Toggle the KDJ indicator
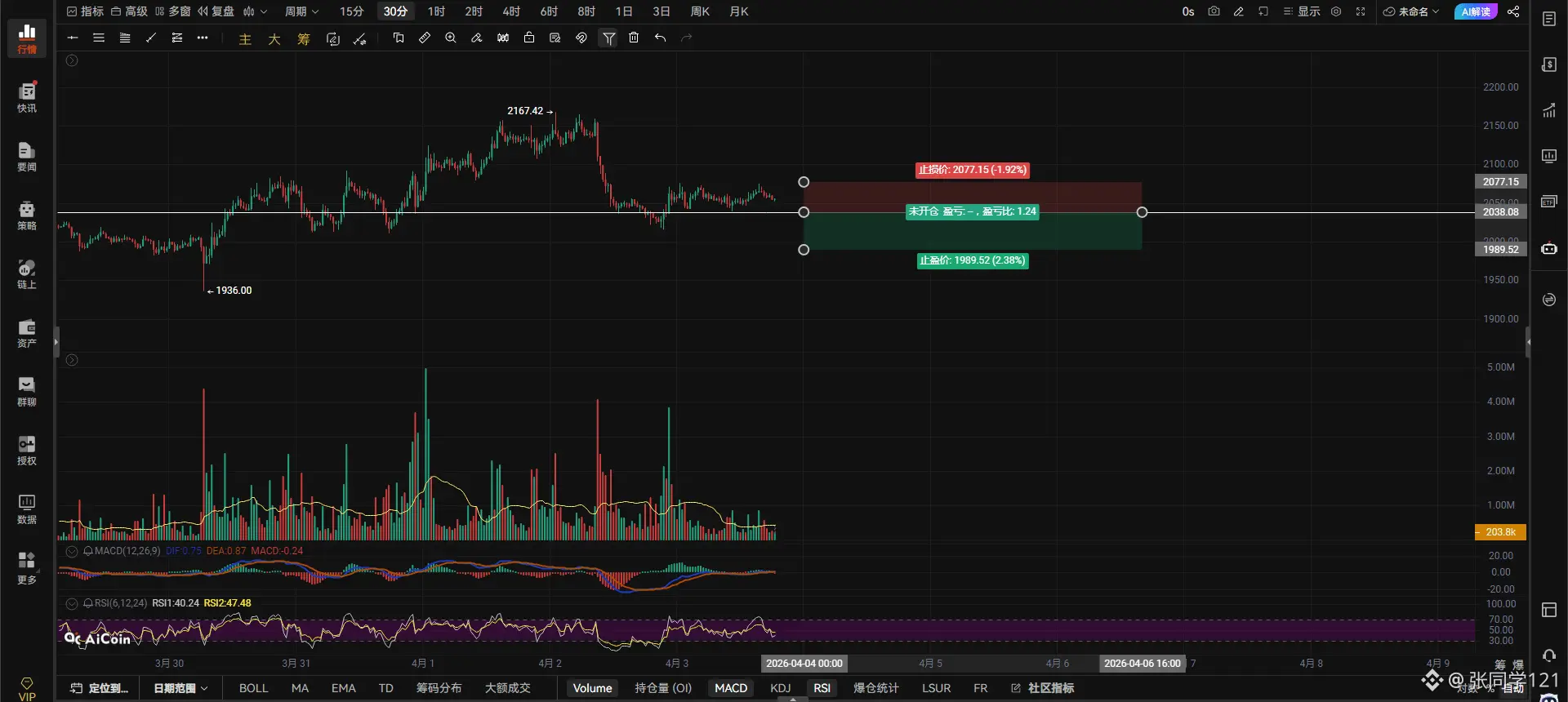The height and width of the screenshot is (702, 1568). 781,688
